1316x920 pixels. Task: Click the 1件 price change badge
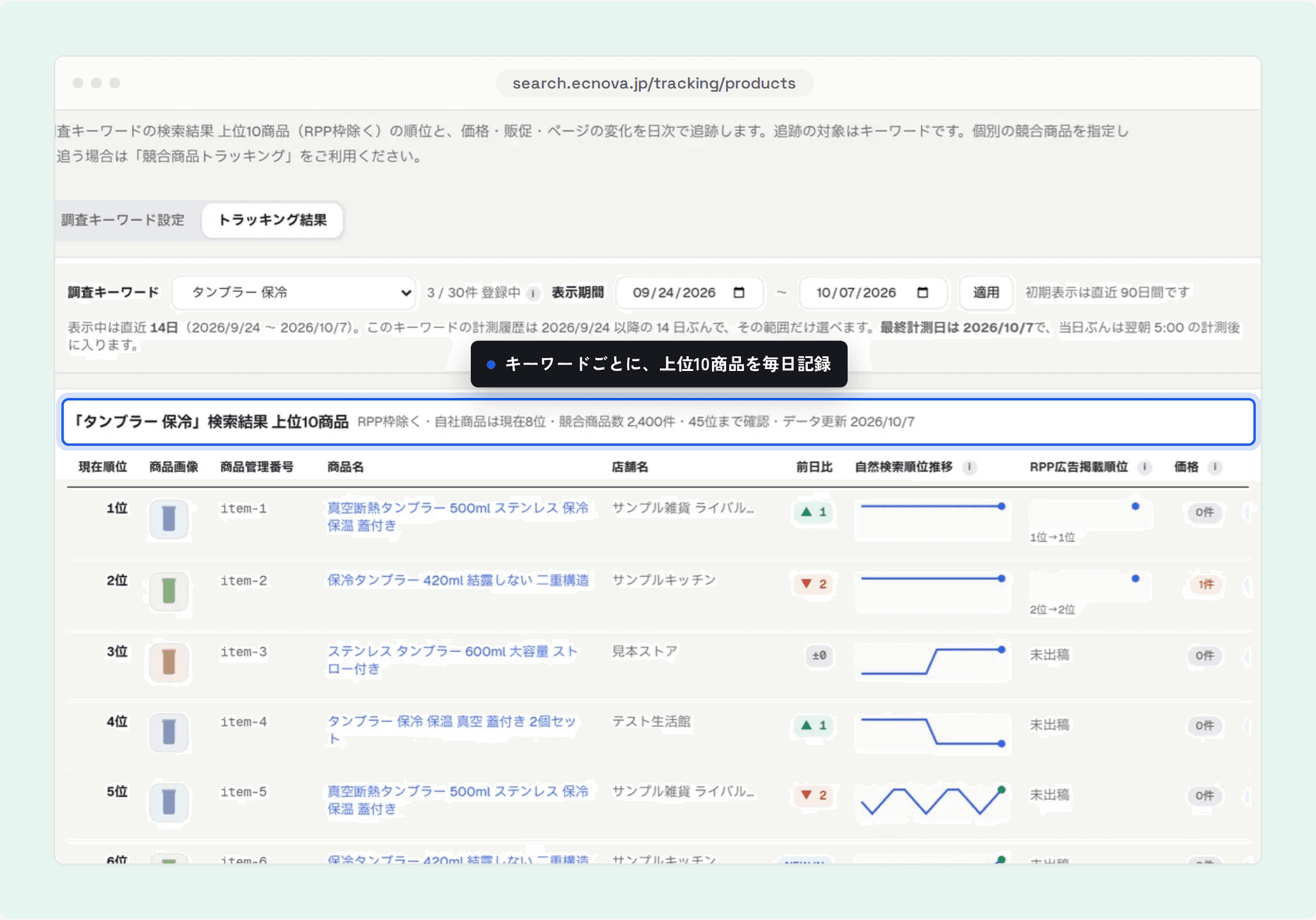click(x=1205, y=584)
